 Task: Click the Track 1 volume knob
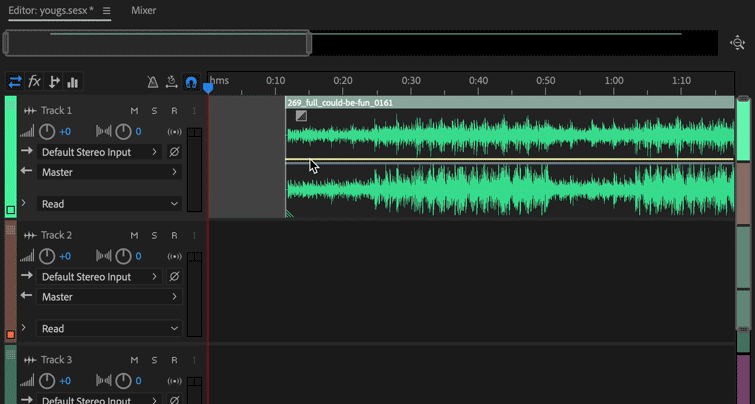tap(47, 131)
